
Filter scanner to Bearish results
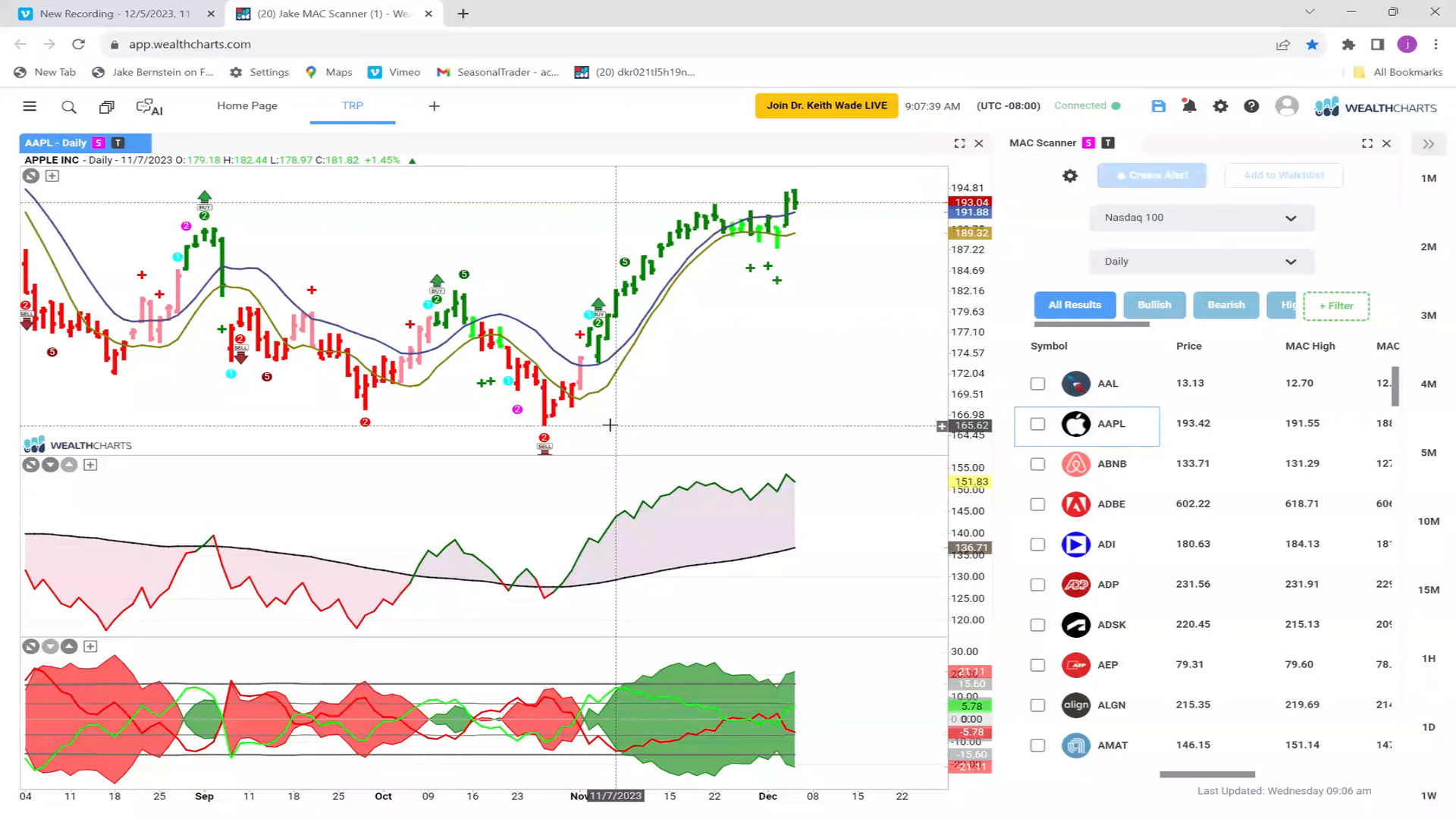pos(1226,305)
